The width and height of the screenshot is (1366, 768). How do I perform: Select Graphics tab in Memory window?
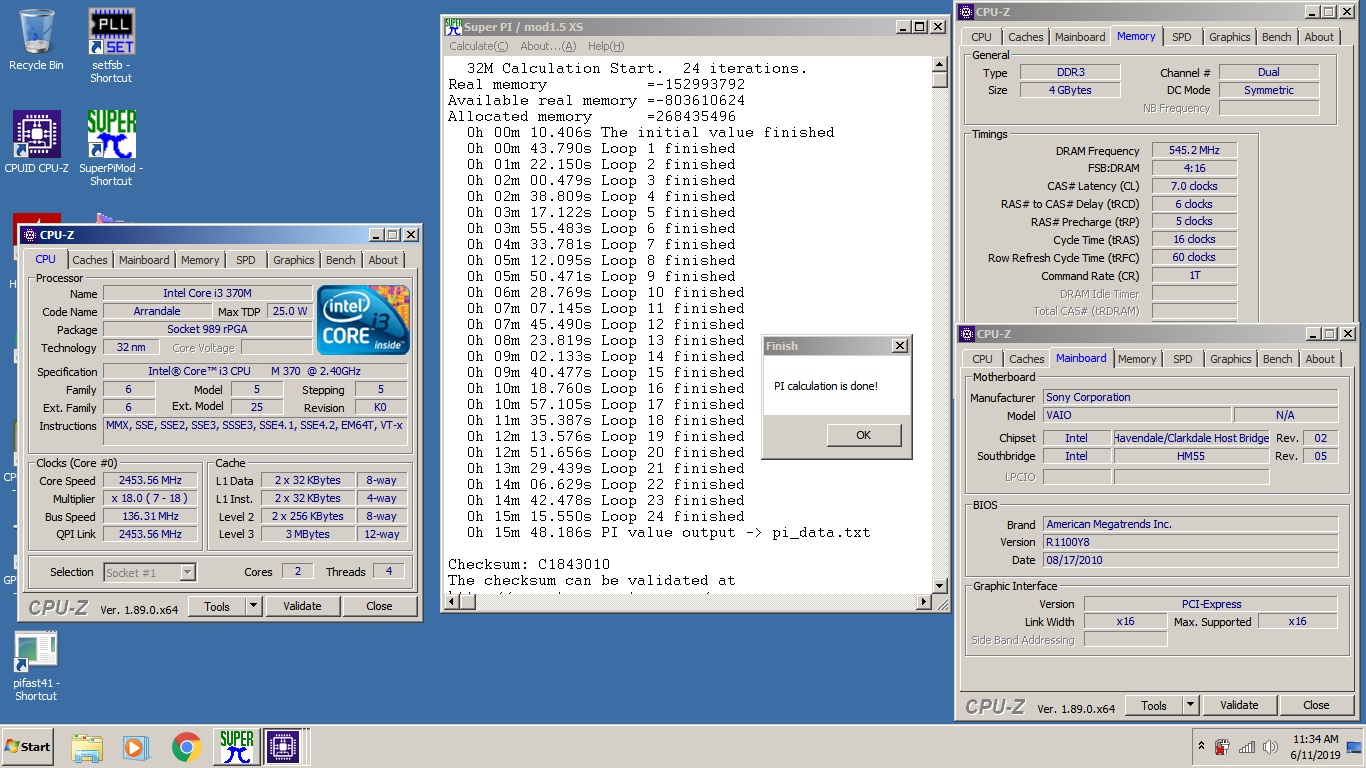pos(1230,37)
